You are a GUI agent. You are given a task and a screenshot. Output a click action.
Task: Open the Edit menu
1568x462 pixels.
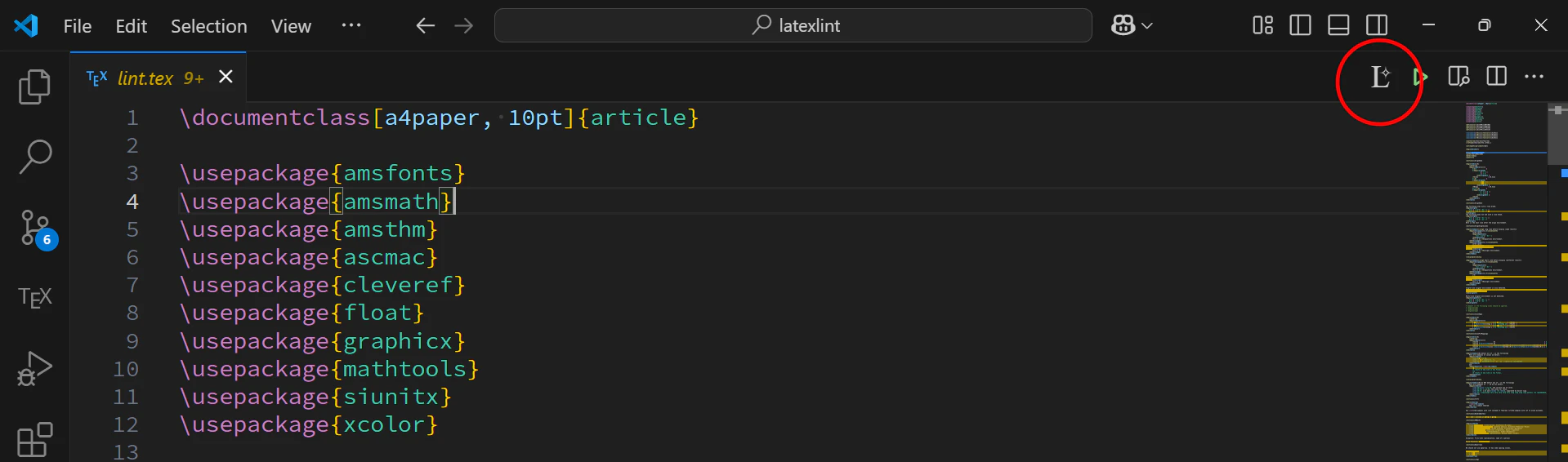[132, 26]
